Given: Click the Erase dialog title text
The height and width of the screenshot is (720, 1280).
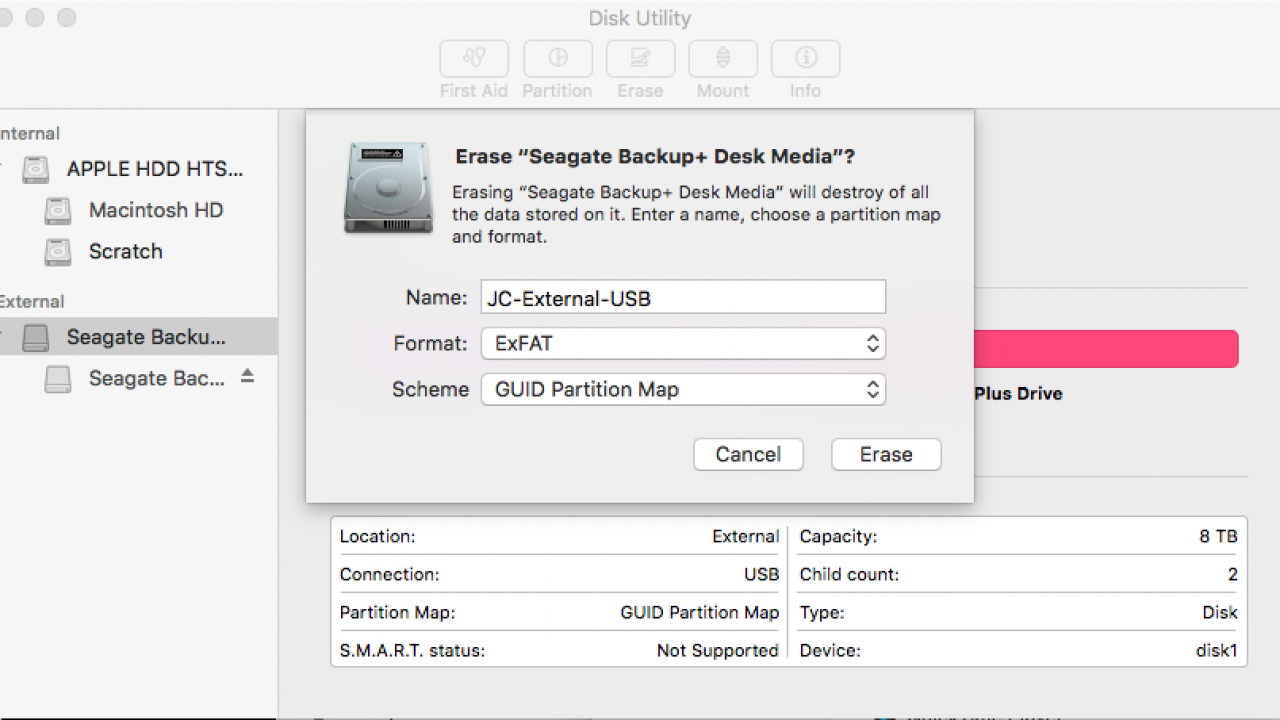Looking at the screenshot, I should (x=655, y=156).
